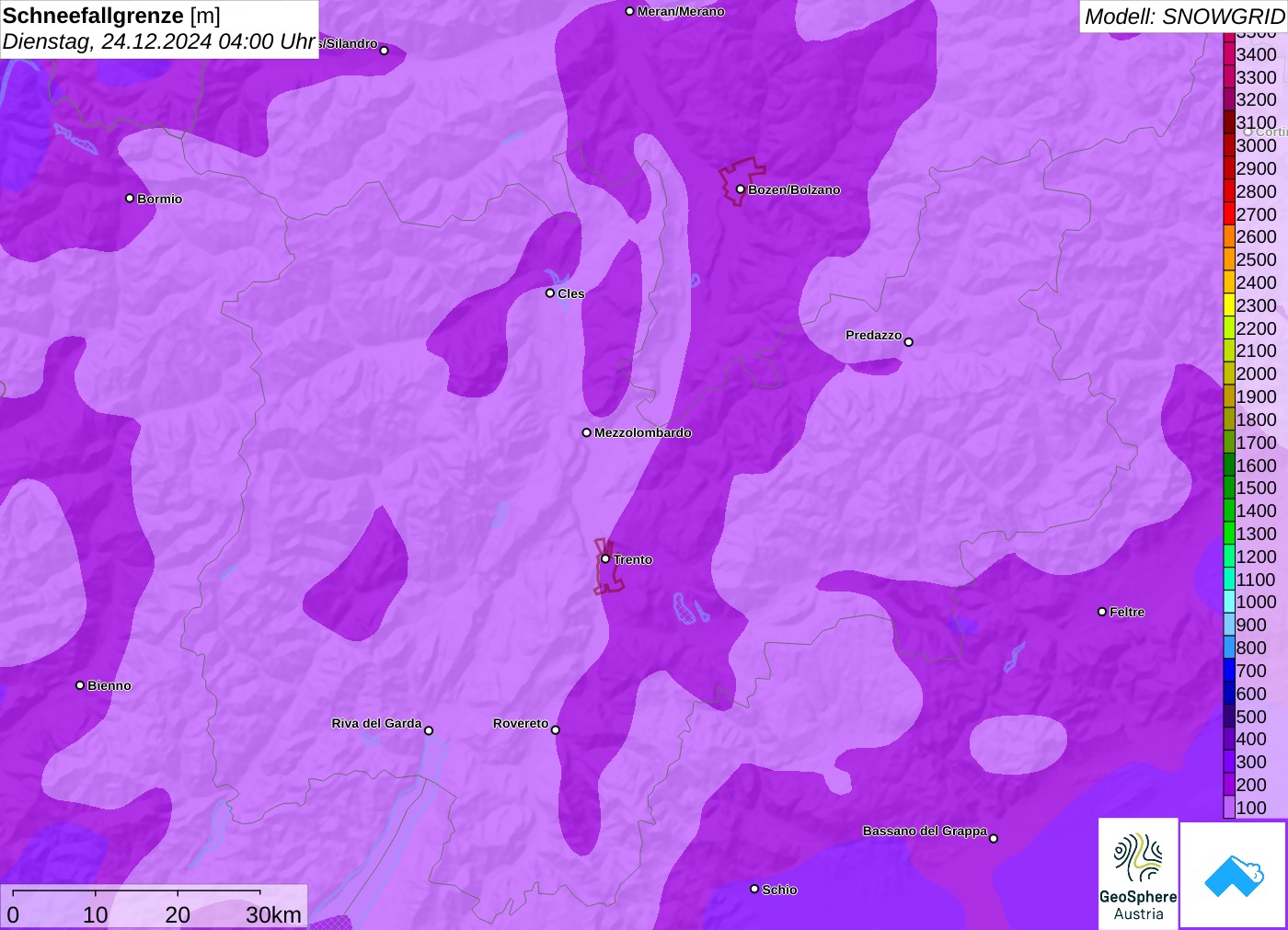The height and width of the screenshot is (930, 1288).
Task: Select the 3400 m magenta legend swatch
Action: 1229,54
